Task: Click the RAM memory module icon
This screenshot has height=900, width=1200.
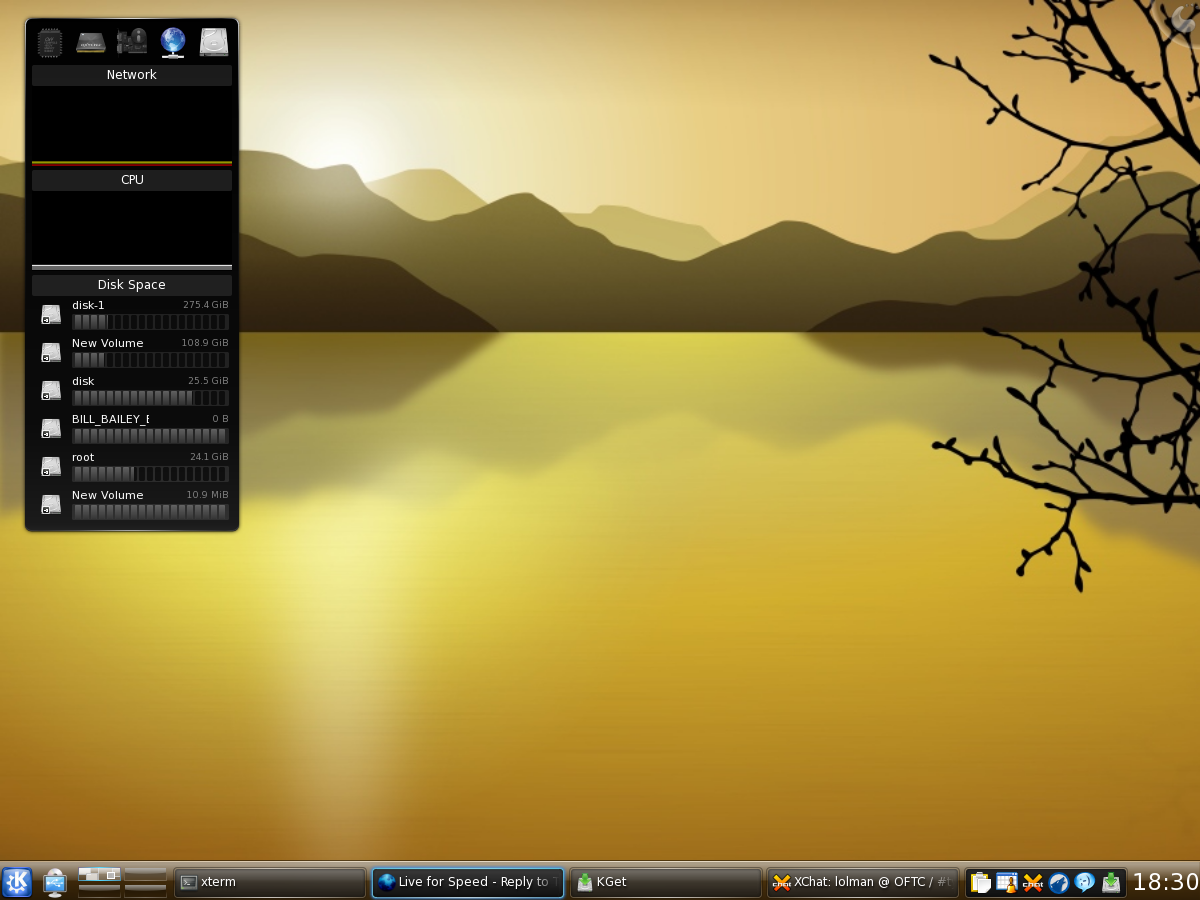Action: click(91, 42)
